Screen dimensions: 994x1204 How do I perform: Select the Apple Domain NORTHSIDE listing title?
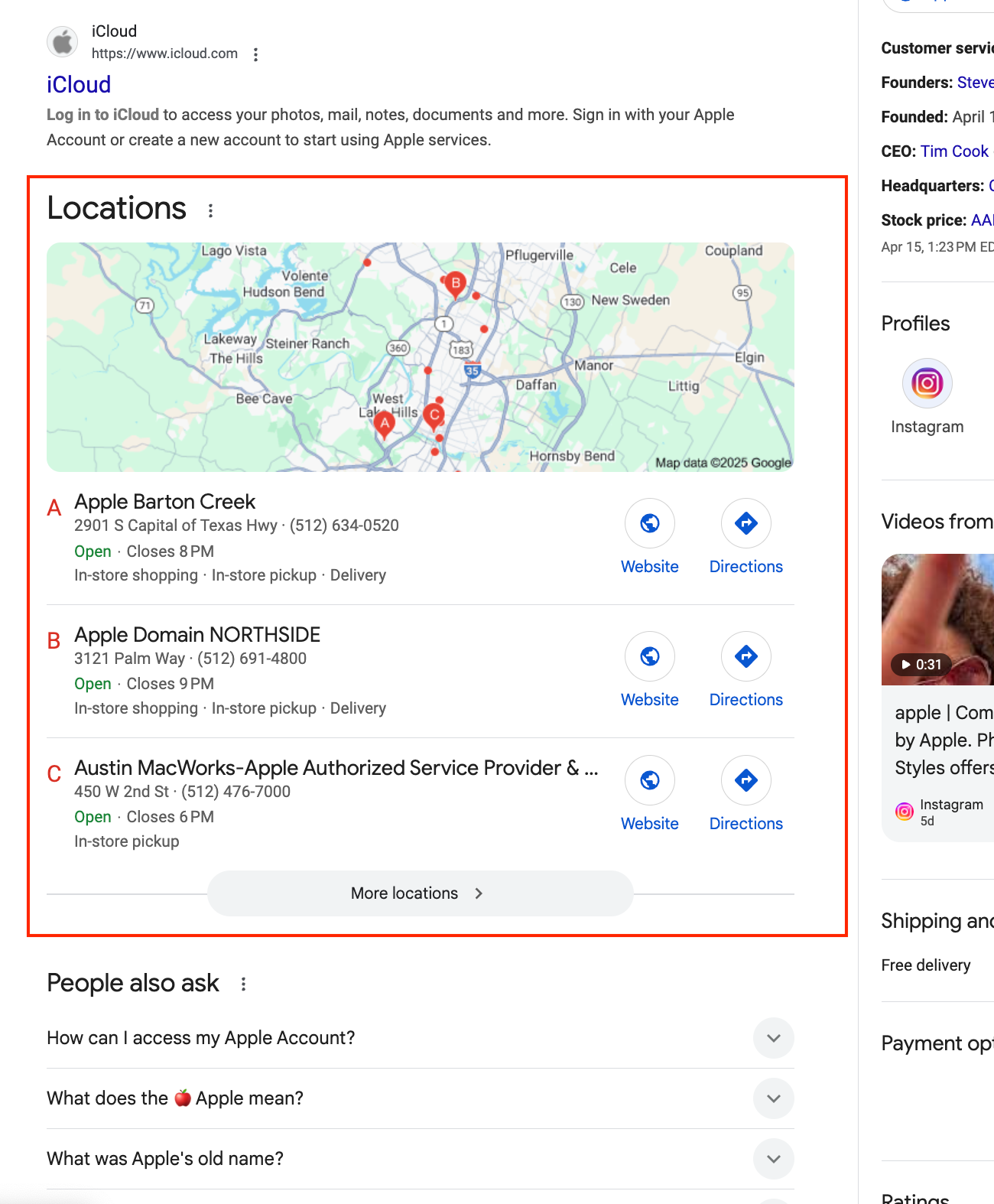(x=197, y=635)
